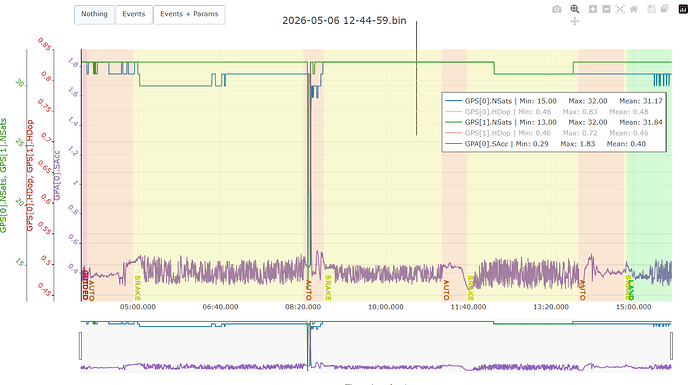The height and width of the screenshot is (385, 690).
Task: Click the 10:00.000 x-axis tick label
Action: coord(385,307)
